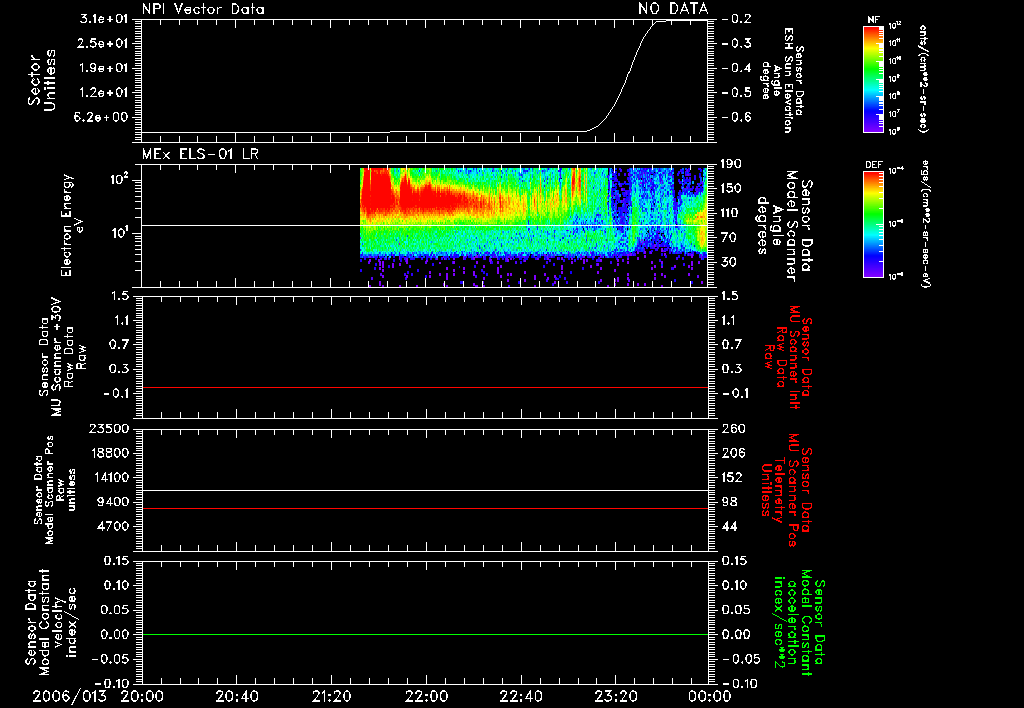Click the red 'MU Scanner Init Raw Data' axis label
This screenshot has width=1024, height=708.
click(x=788, y=358)
